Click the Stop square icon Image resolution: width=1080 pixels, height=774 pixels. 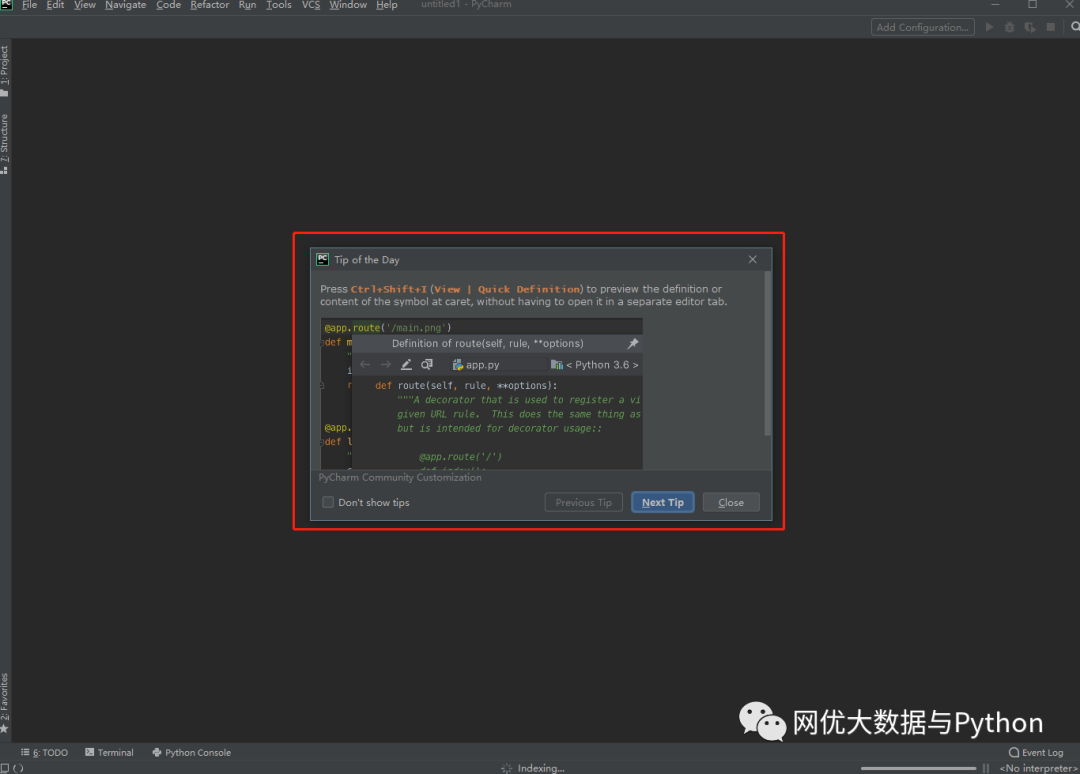(x=1050, y=27)
